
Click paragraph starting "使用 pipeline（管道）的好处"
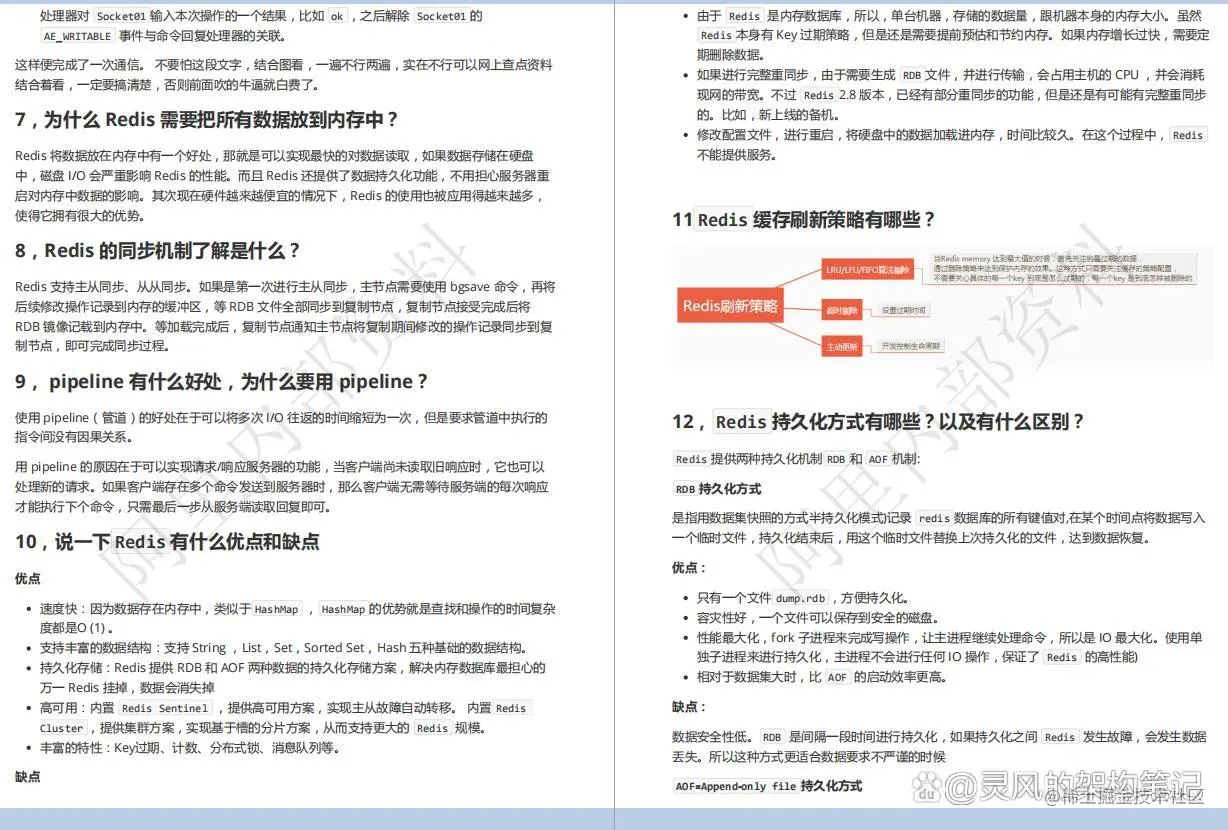pos(281,427)
